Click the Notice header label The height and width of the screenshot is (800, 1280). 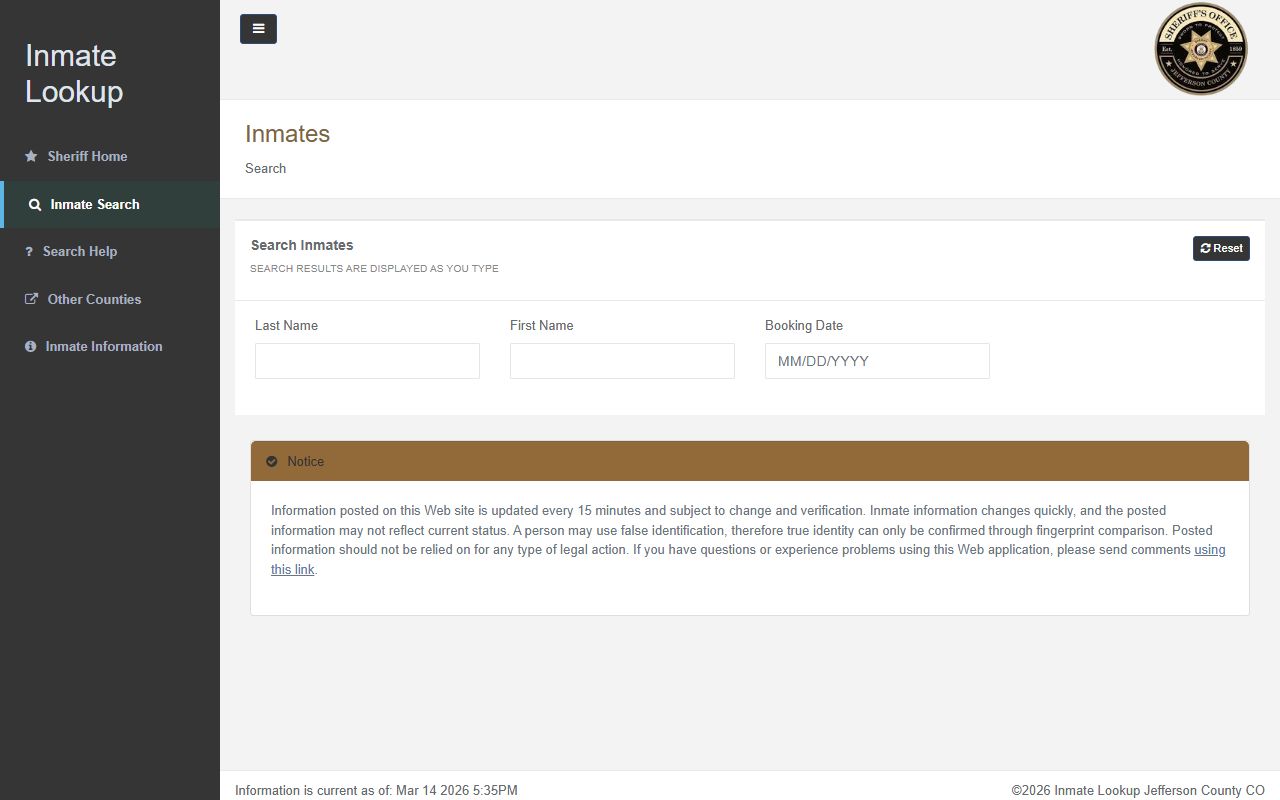pyautogui.click(x=305, y=461)
